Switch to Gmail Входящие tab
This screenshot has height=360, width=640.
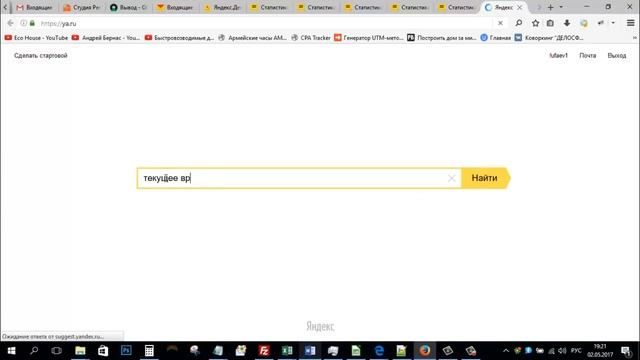[35, 7]
